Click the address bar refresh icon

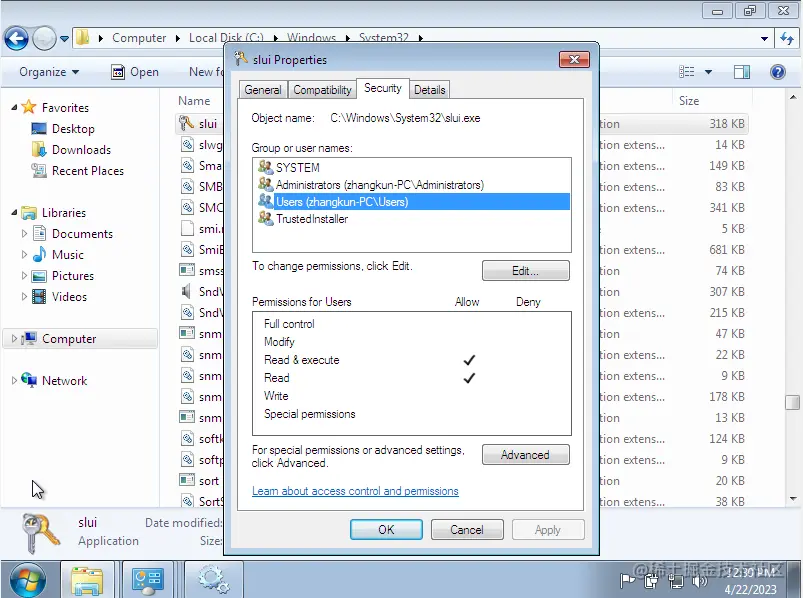pos(787,38)
